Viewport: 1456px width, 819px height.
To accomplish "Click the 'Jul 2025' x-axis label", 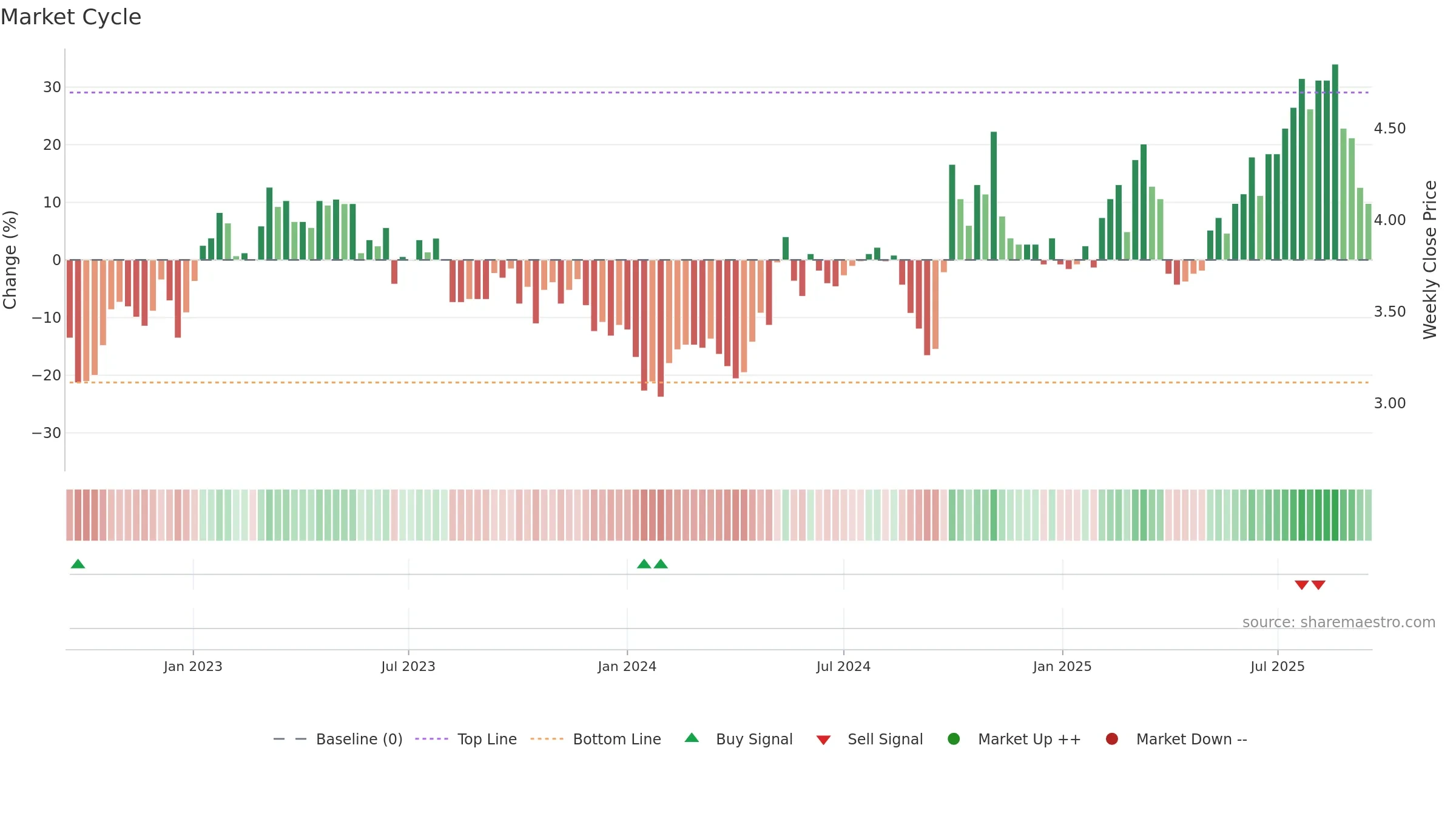I will 1277,666.
